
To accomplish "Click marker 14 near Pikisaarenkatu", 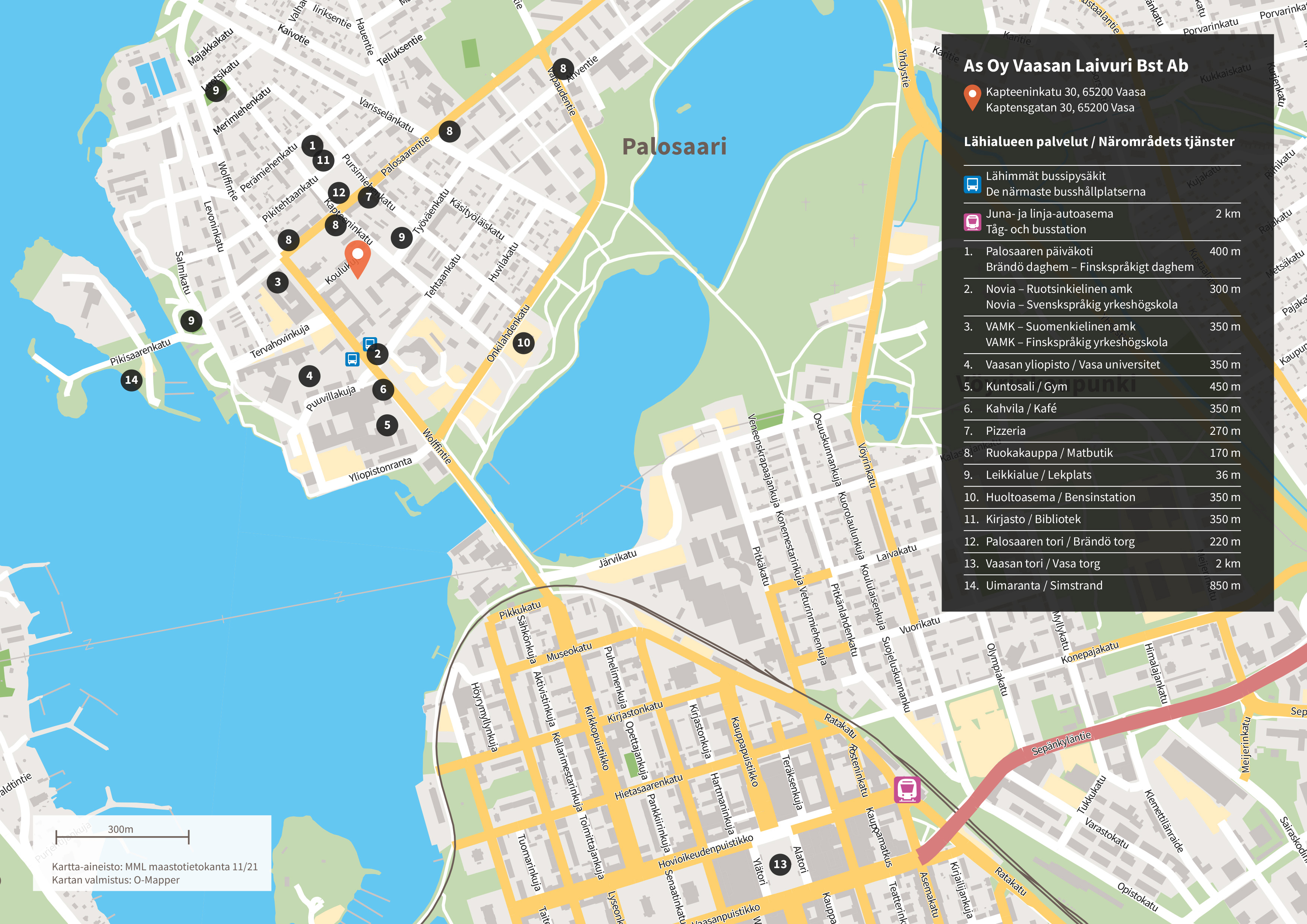I will 132,380.
